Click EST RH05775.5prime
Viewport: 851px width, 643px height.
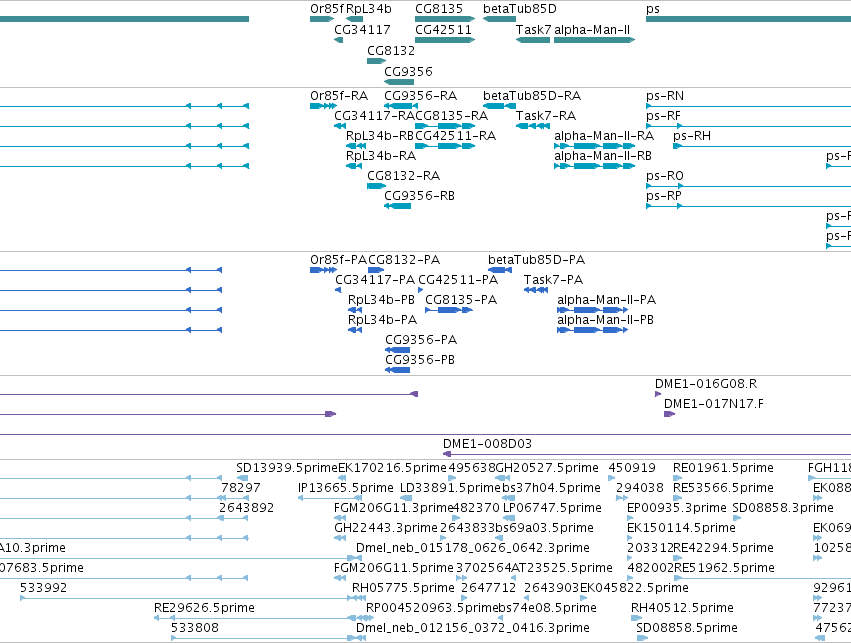pyautogui.click(x=403, y=589)
